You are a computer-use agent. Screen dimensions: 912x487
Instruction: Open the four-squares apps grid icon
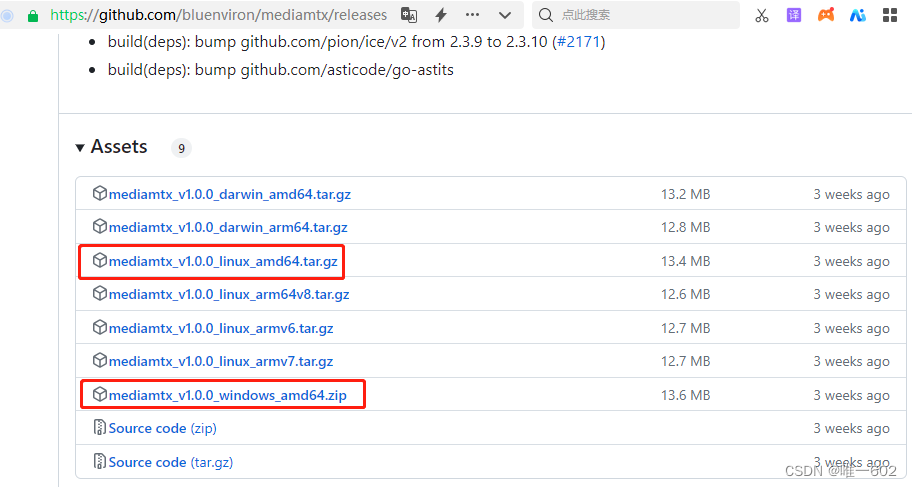[890, 15]
